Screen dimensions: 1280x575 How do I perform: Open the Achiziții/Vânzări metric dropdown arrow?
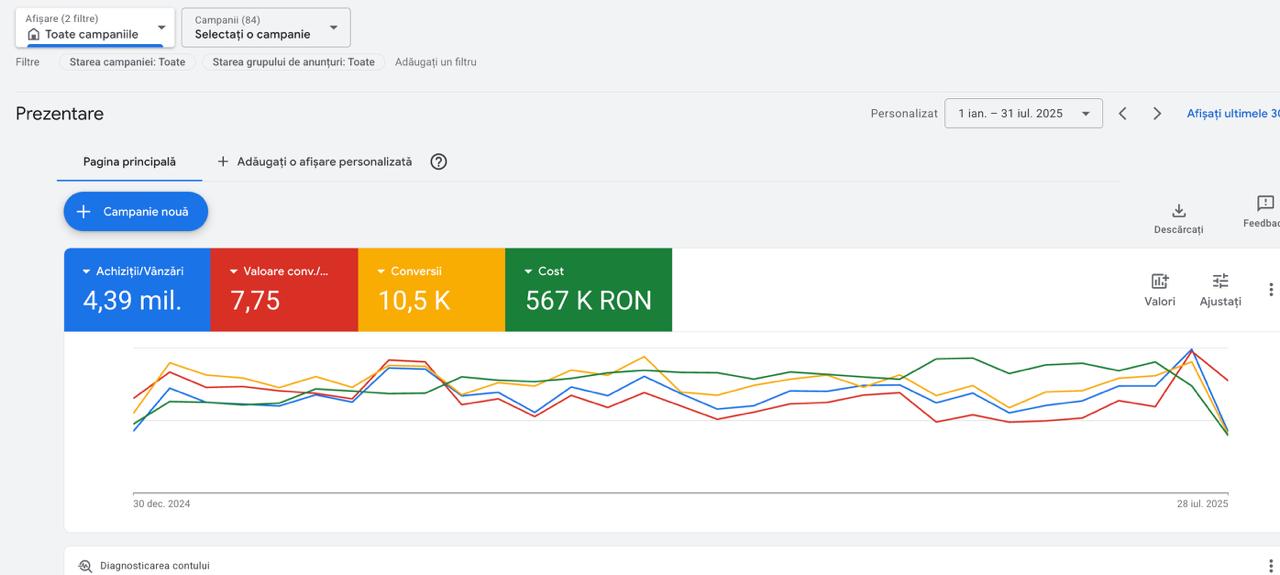(x=87, y=271)
